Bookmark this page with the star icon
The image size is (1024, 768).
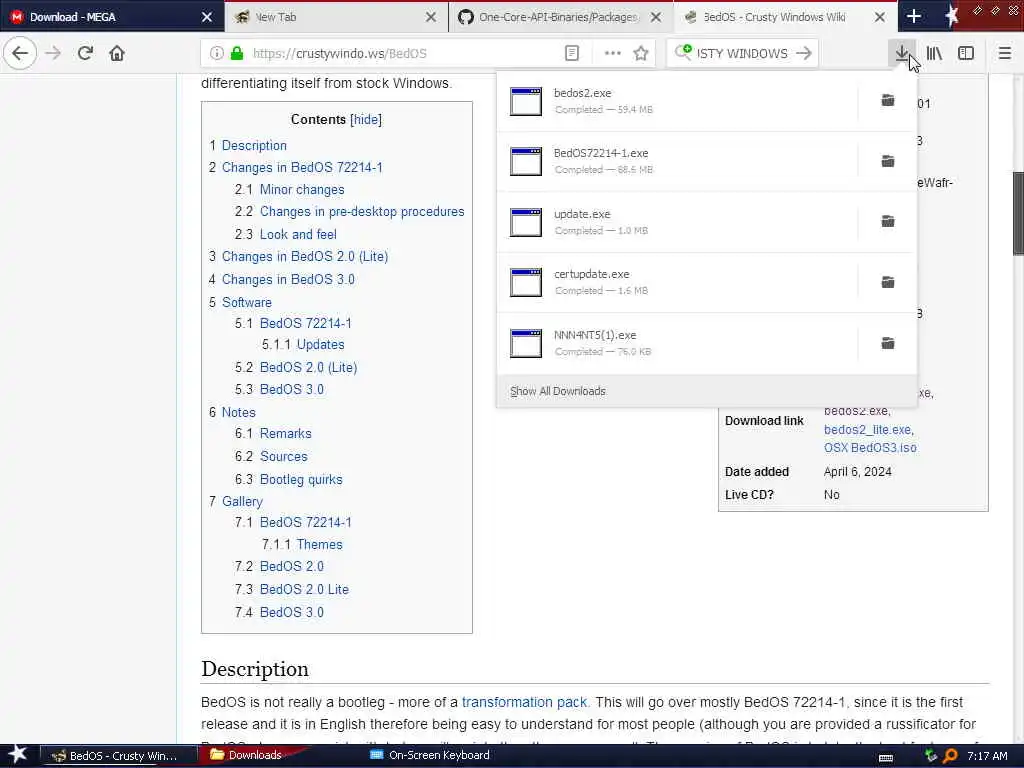(641, 54)
